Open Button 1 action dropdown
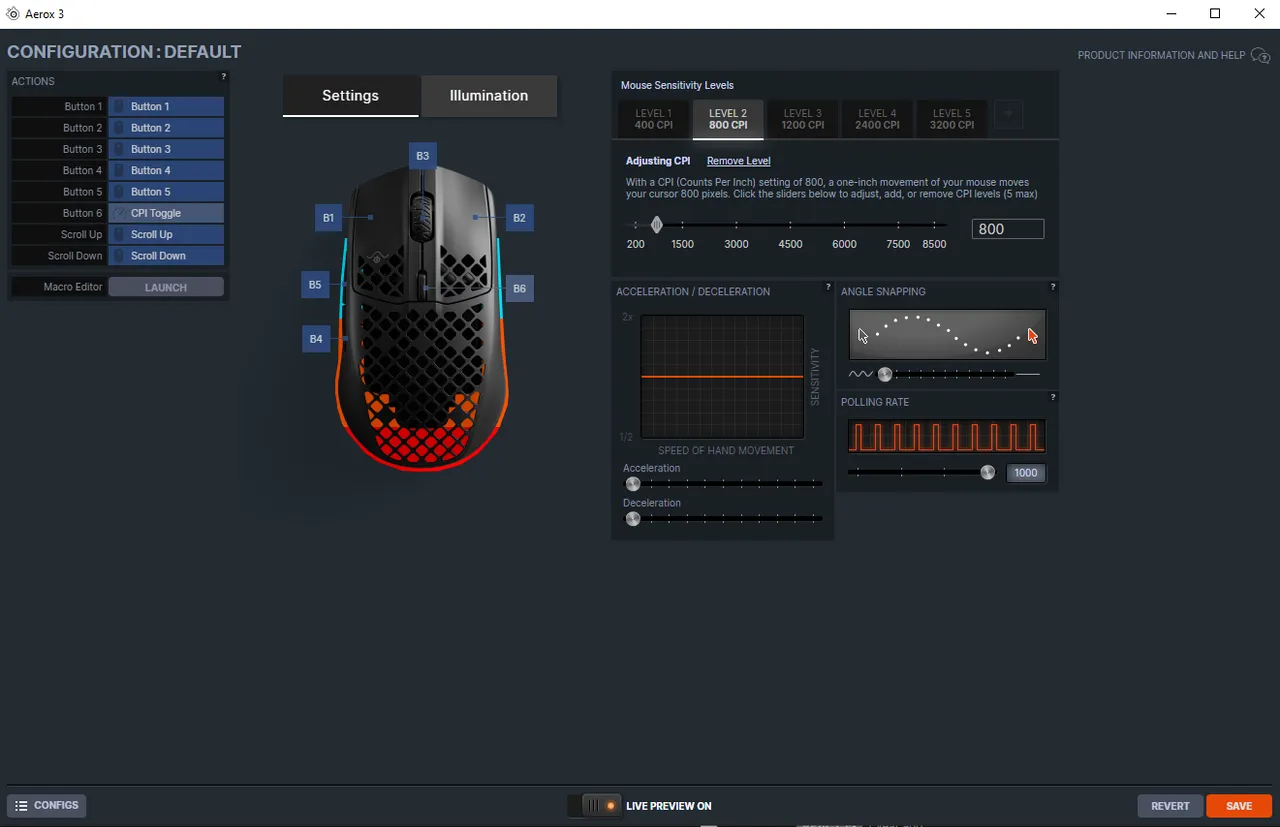Screen dimensions: 1280x827 click(x=166, y=106)
